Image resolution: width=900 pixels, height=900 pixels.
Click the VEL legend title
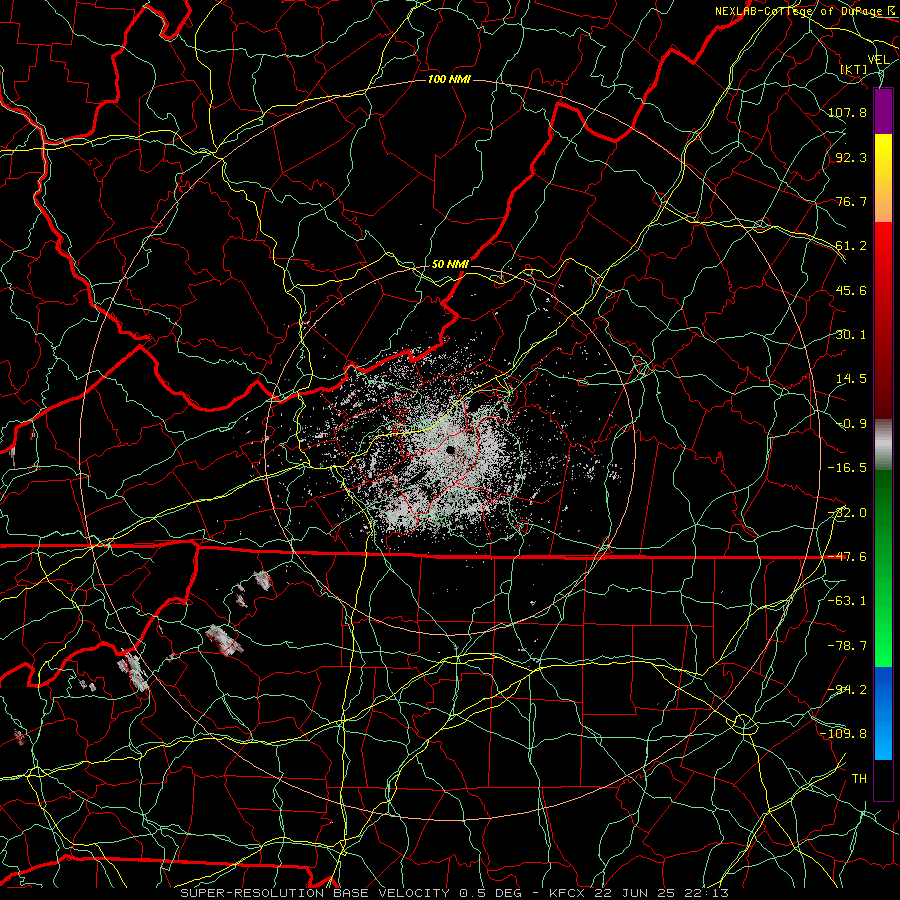(x=879, y=60)
